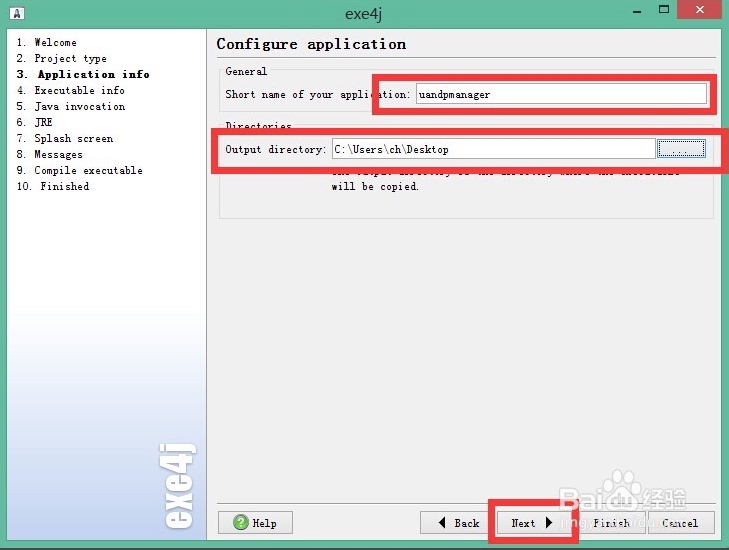This screenshot has width=729, height=550.
Task: Go to the Splash screen step
Action: pyautogui.click(x=65, y=139)
